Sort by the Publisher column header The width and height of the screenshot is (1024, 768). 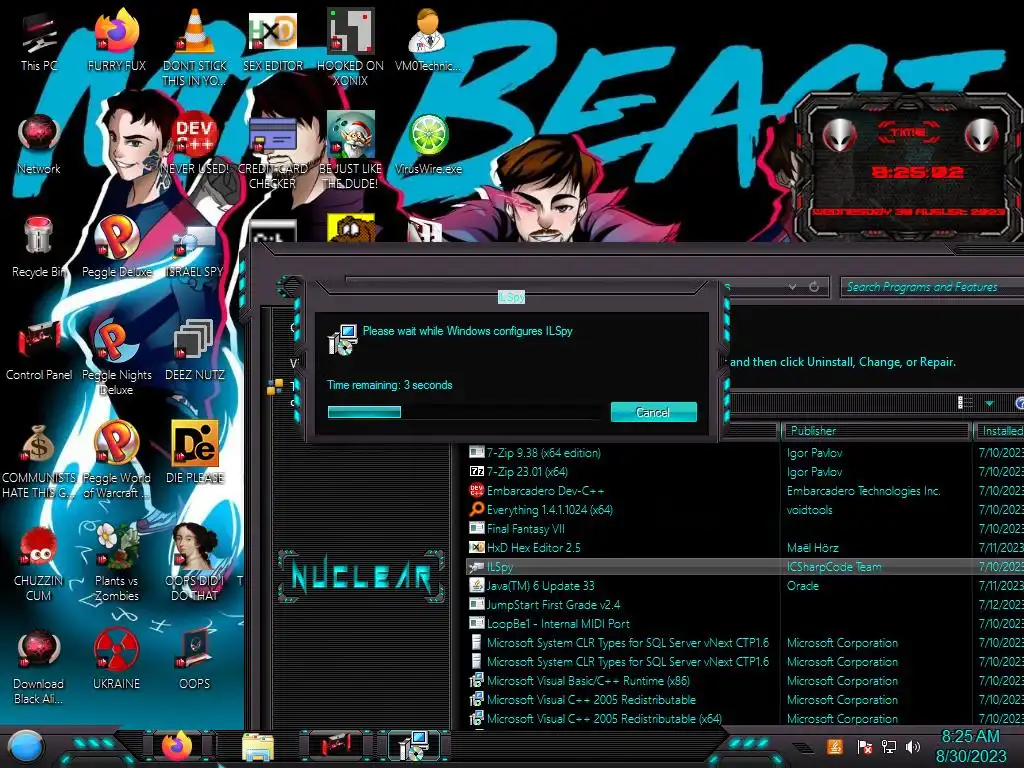coord(876,431)
